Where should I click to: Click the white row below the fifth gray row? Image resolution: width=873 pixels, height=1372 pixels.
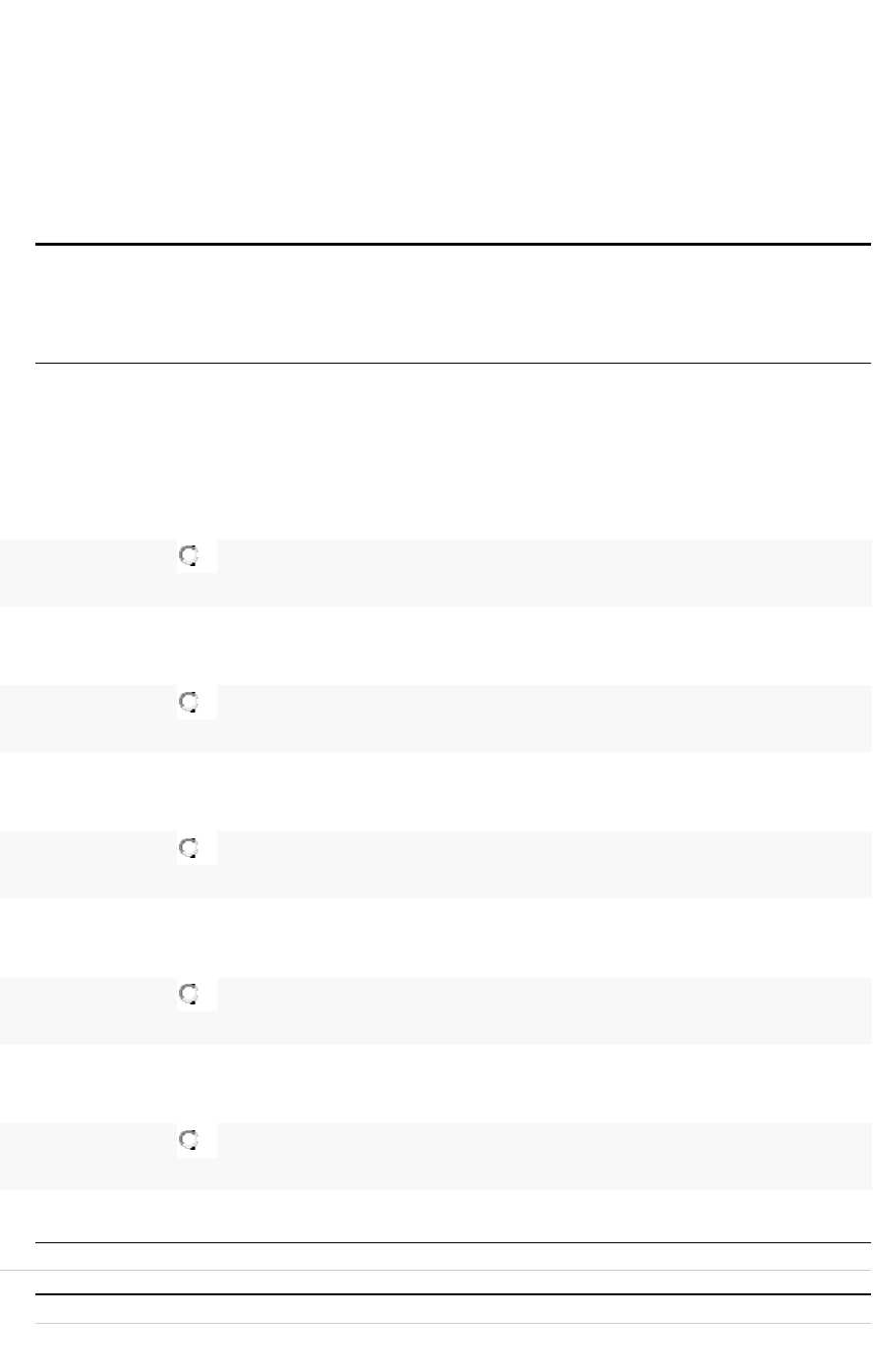(x=452, y=1217)
